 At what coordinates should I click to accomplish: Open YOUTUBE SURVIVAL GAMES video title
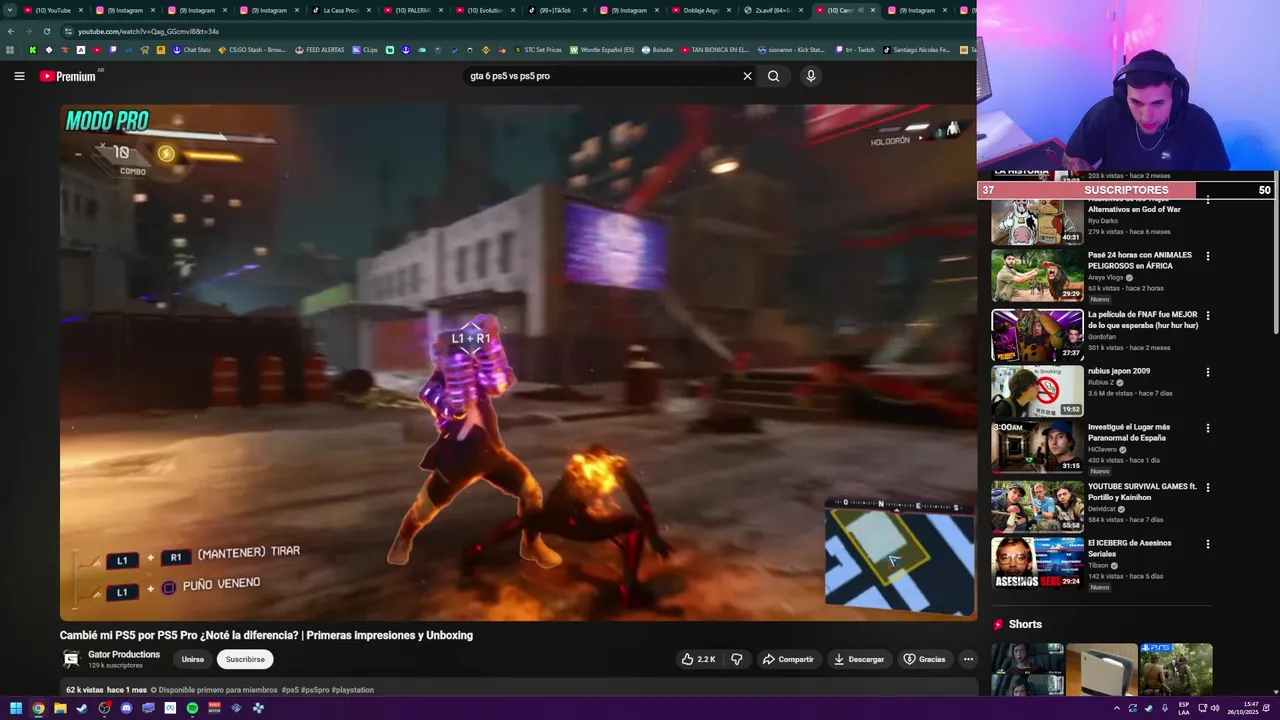[1142, 492]
